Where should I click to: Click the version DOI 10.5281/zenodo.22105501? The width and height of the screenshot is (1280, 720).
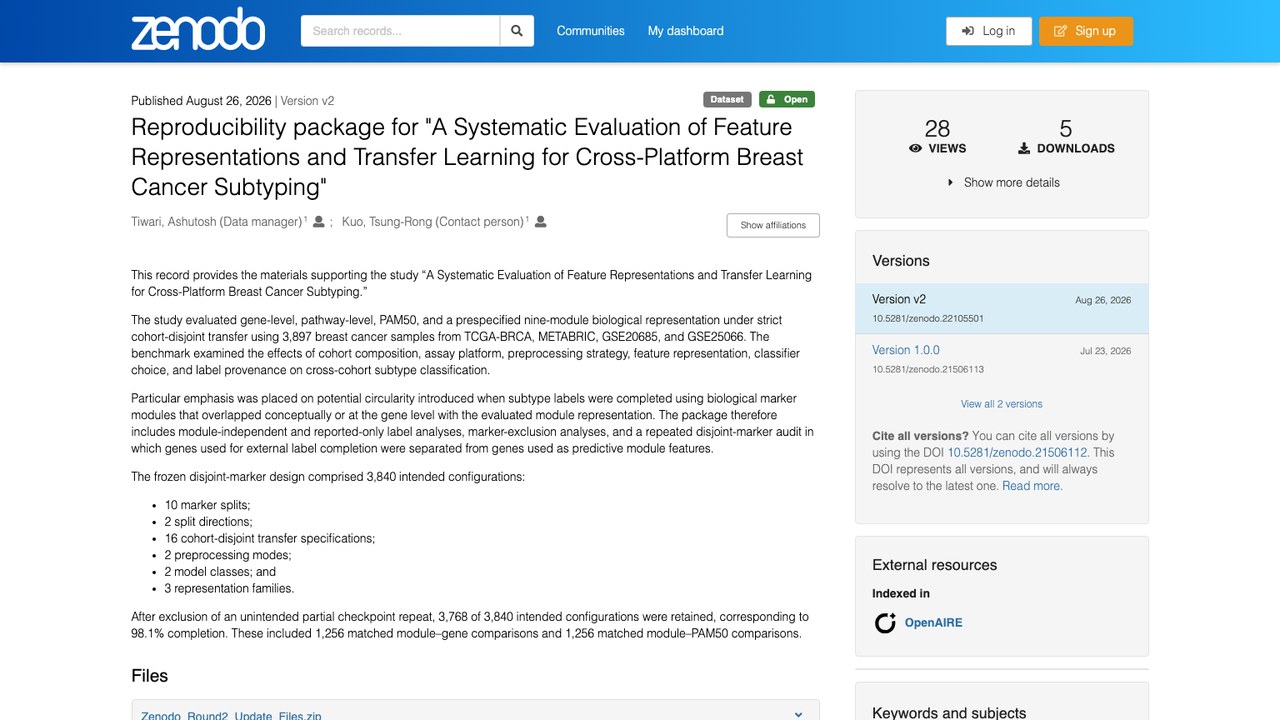pos(928,319)
